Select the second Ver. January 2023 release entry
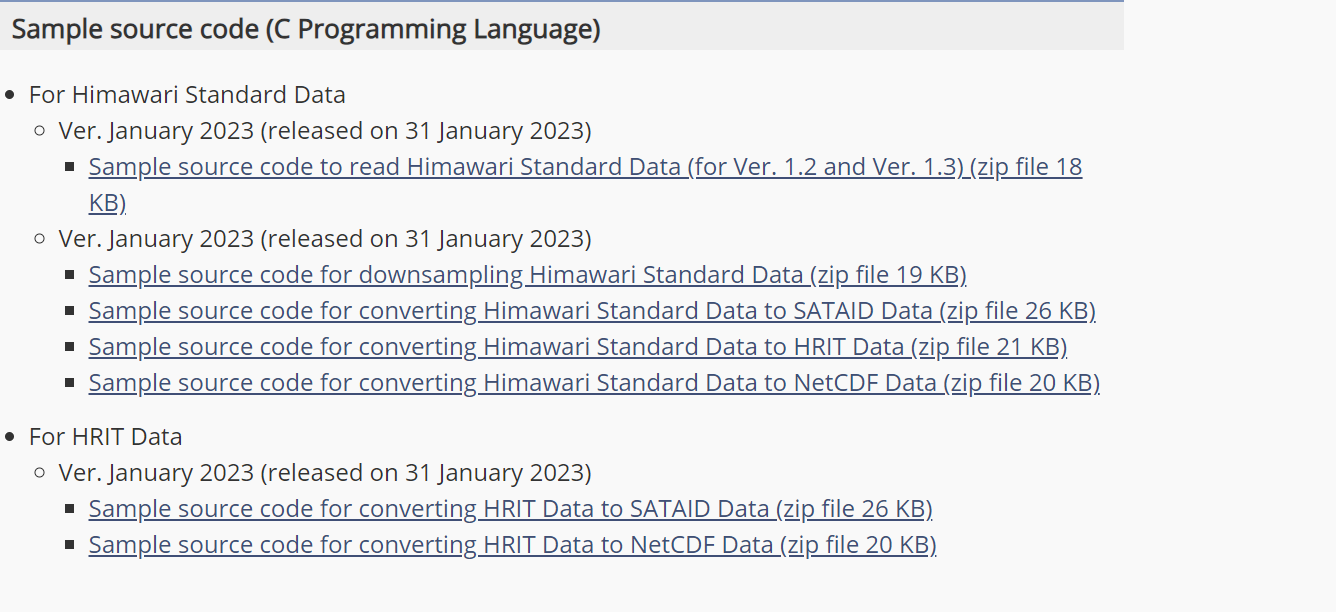This screenshot has width=1336, height=612. click(325, 238)
